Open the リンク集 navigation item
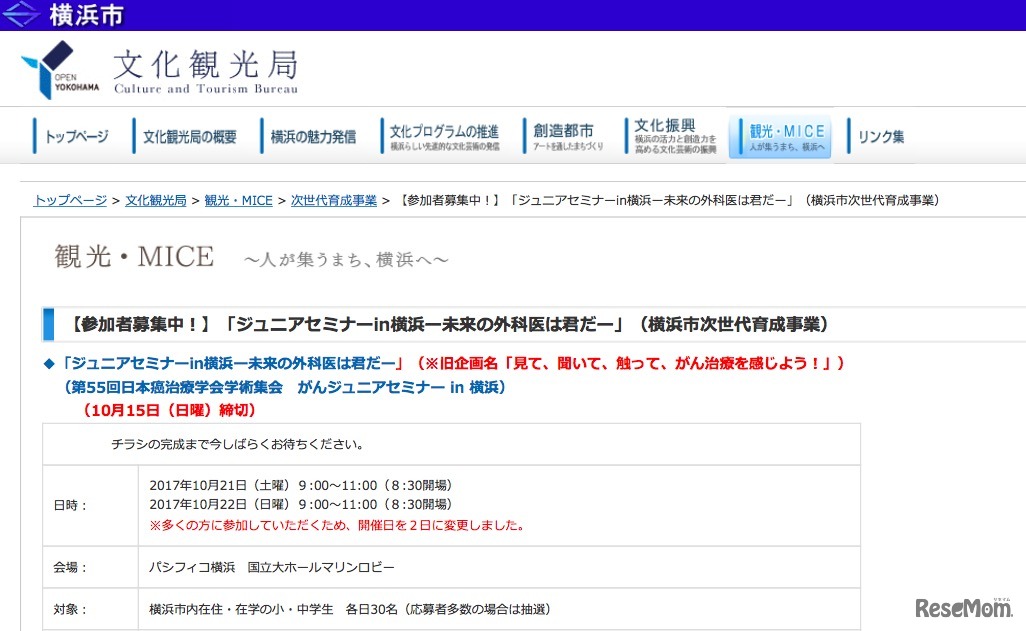 tap(878, 136)
